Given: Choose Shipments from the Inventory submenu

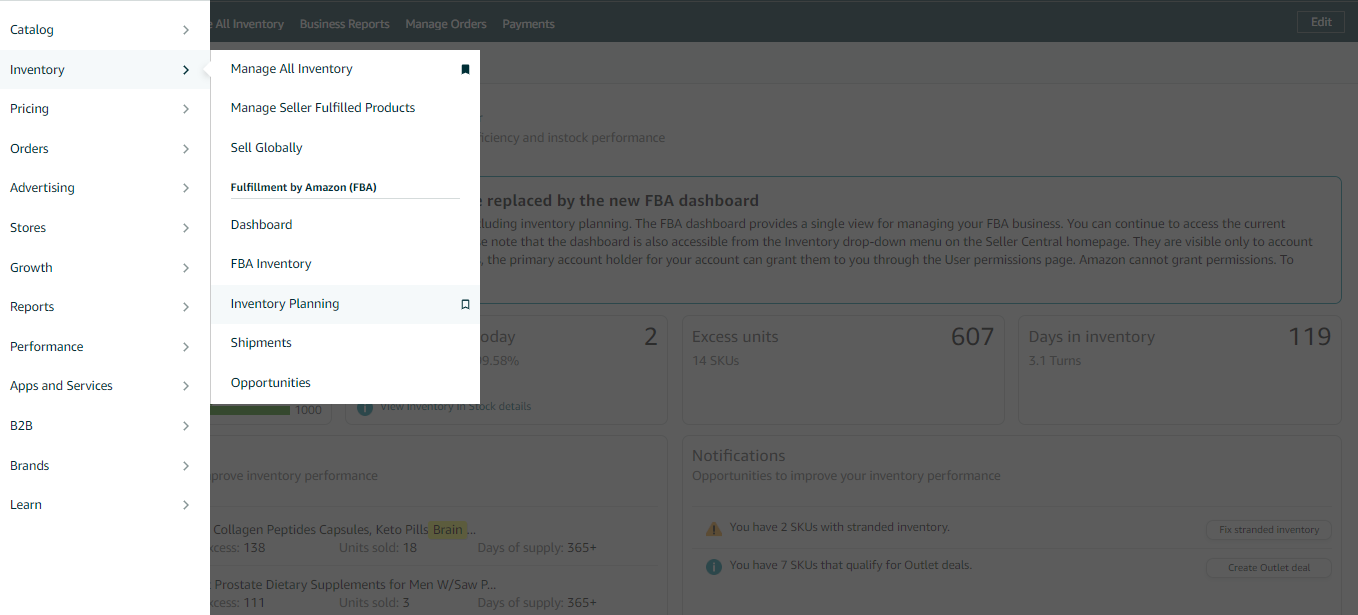Looking at the screenshot, I should [261, 342].
